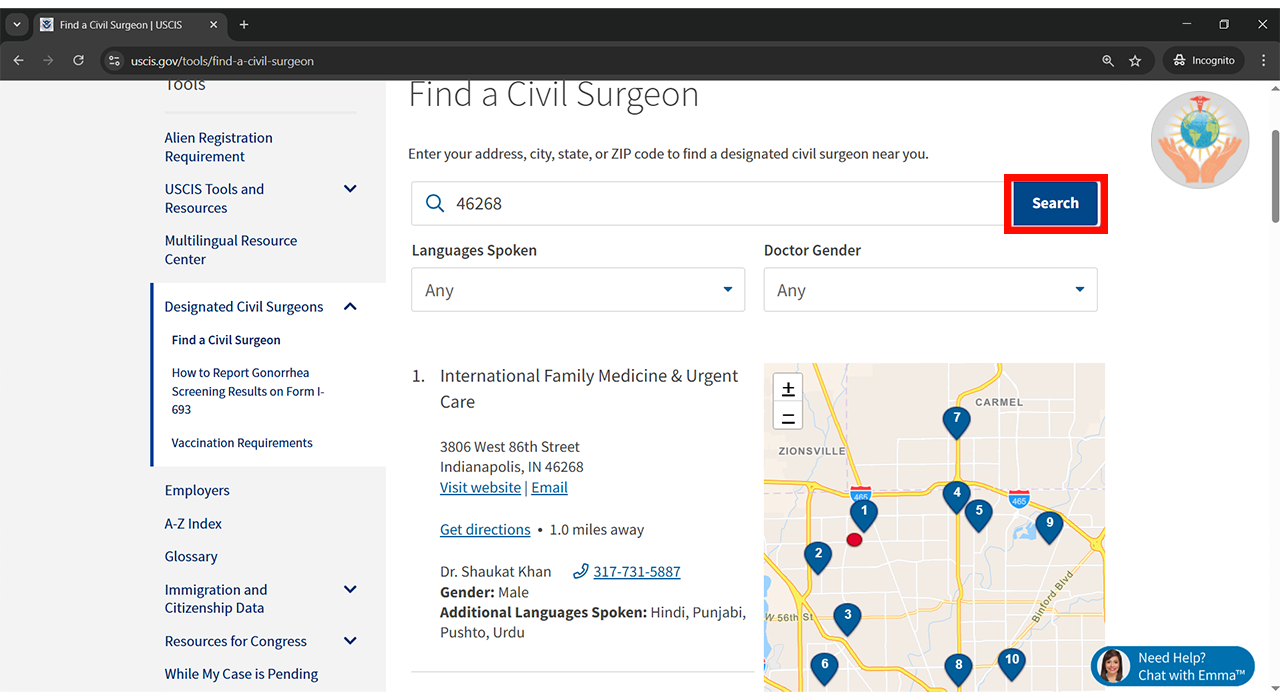Click the International Family Medicine & Urgent Care title
This screenshot has height=700, width=1280.
(589, 389)
